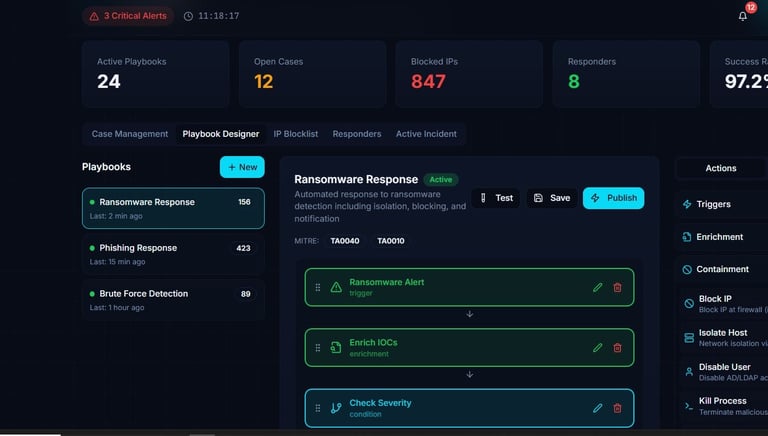Viewport: 768px width, 436px height.
Task: Click the 89 count on Brute Force Detection
Action: pyautogui.click(x=246, y=294)
